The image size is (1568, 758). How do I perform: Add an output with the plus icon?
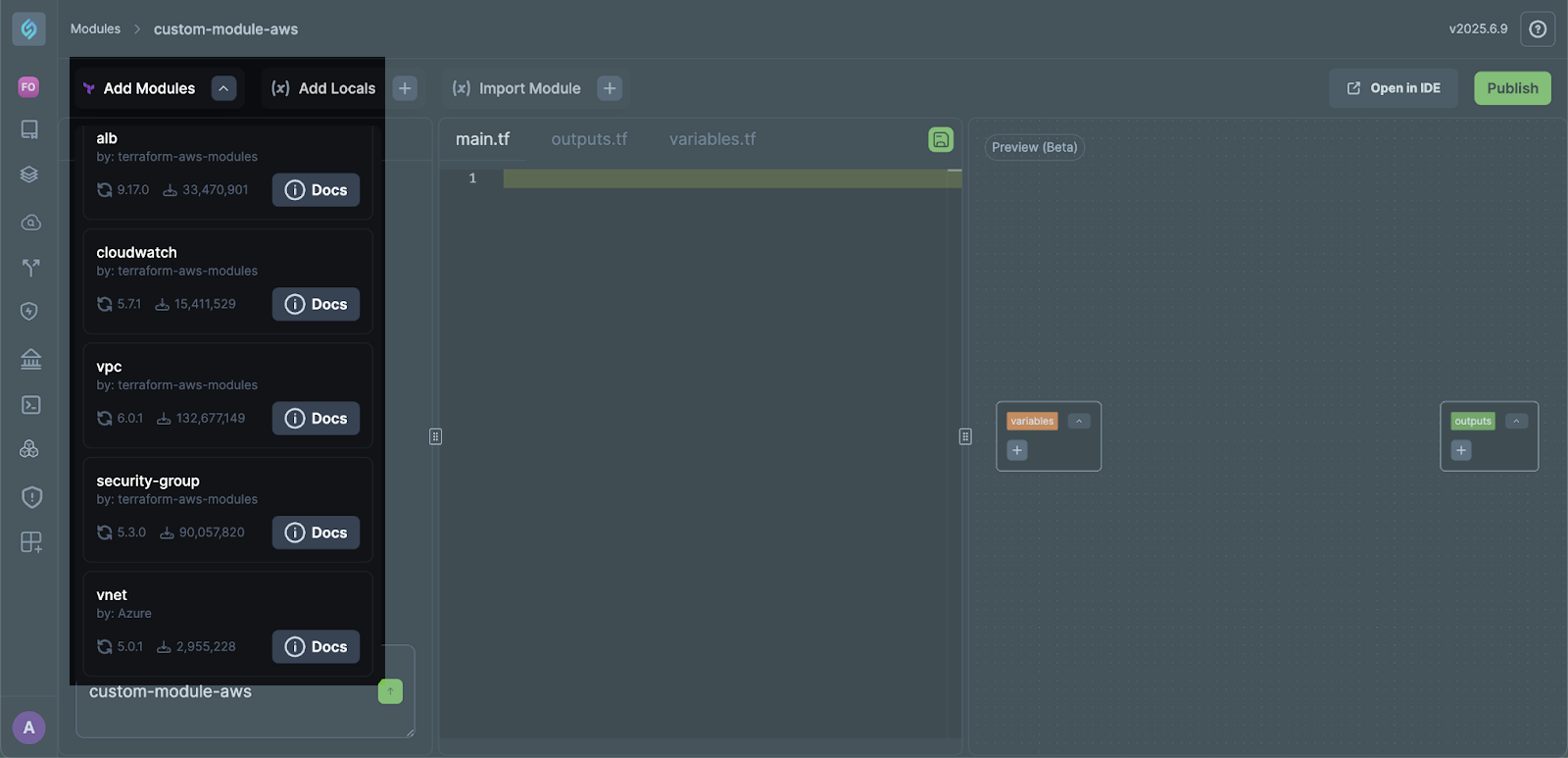pyautogui.click(x=1461, y=450)
